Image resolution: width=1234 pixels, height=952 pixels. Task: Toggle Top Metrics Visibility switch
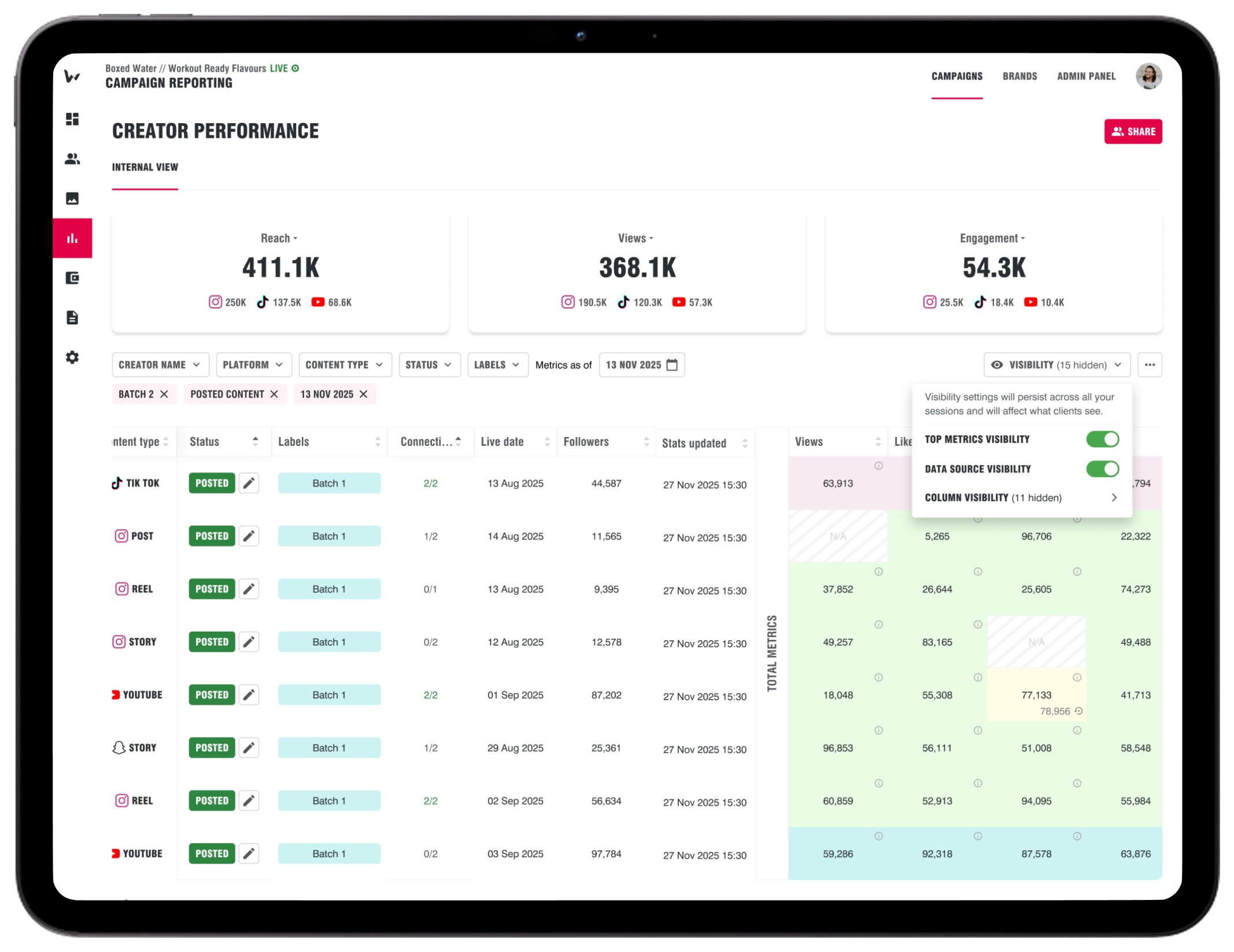[1102, 440]
